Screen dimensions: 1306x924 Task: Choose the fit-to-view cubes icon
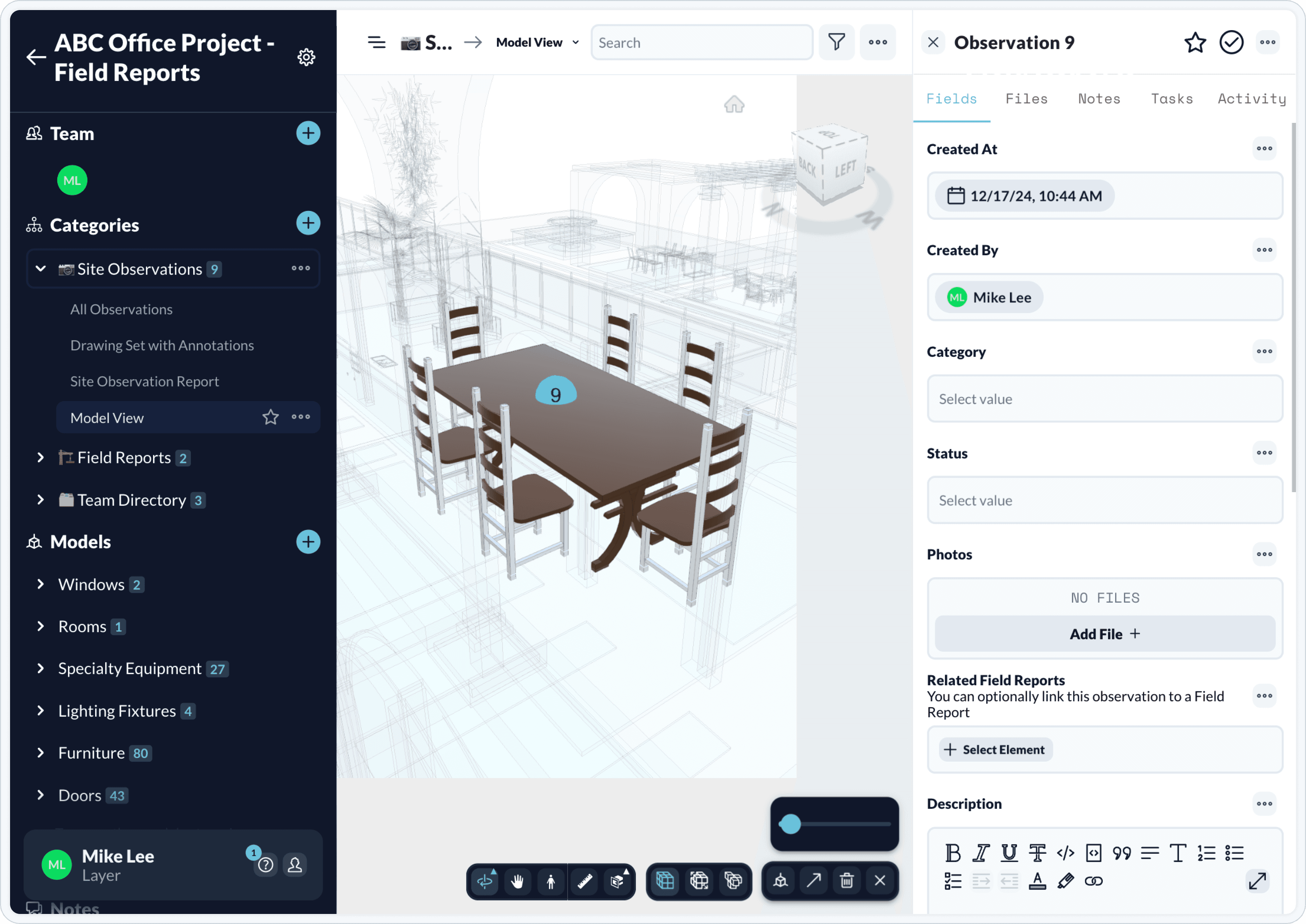[699, 881]
